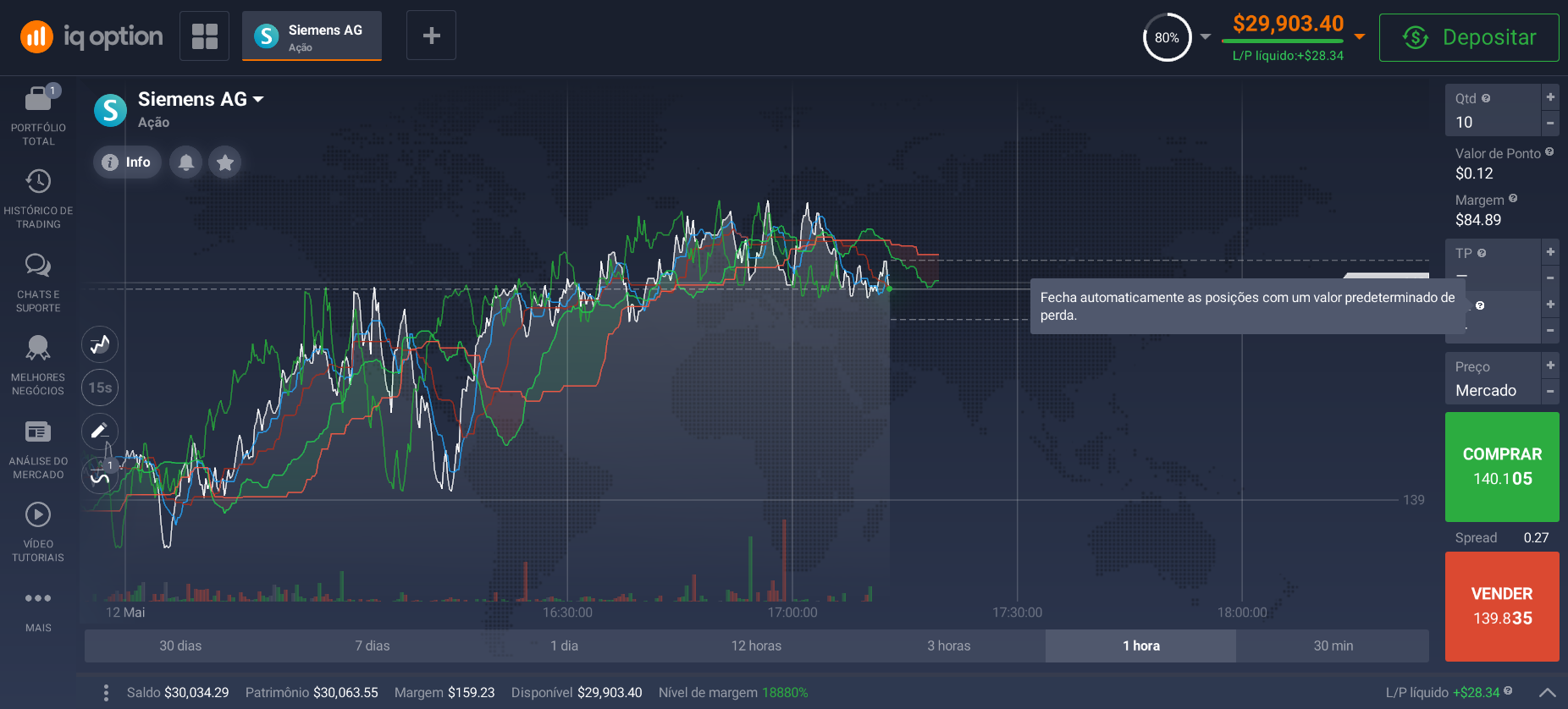Decrease Preço with minus
The height and width of the screenshot is (709, 1568).
coord(1550,391)
